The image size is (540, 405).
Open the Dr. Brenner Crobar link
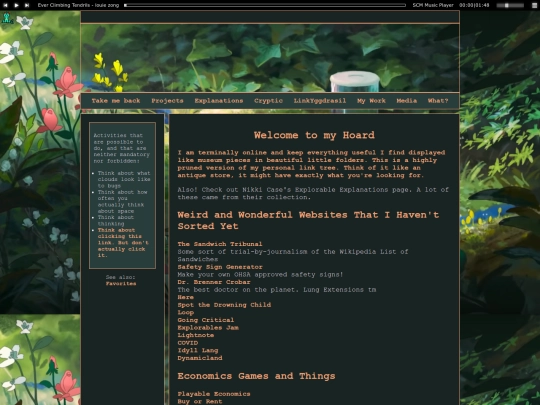click(214, 282)
